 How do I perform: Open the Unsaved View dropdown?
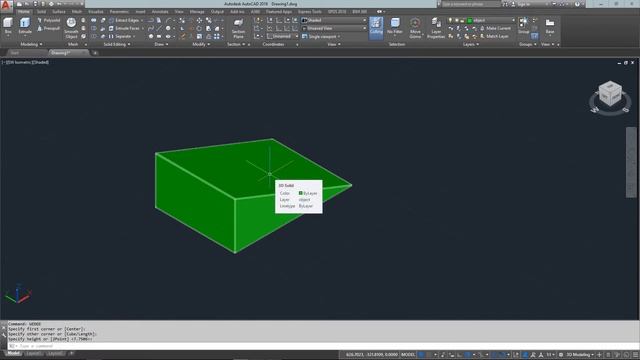(x=334, y=28)
